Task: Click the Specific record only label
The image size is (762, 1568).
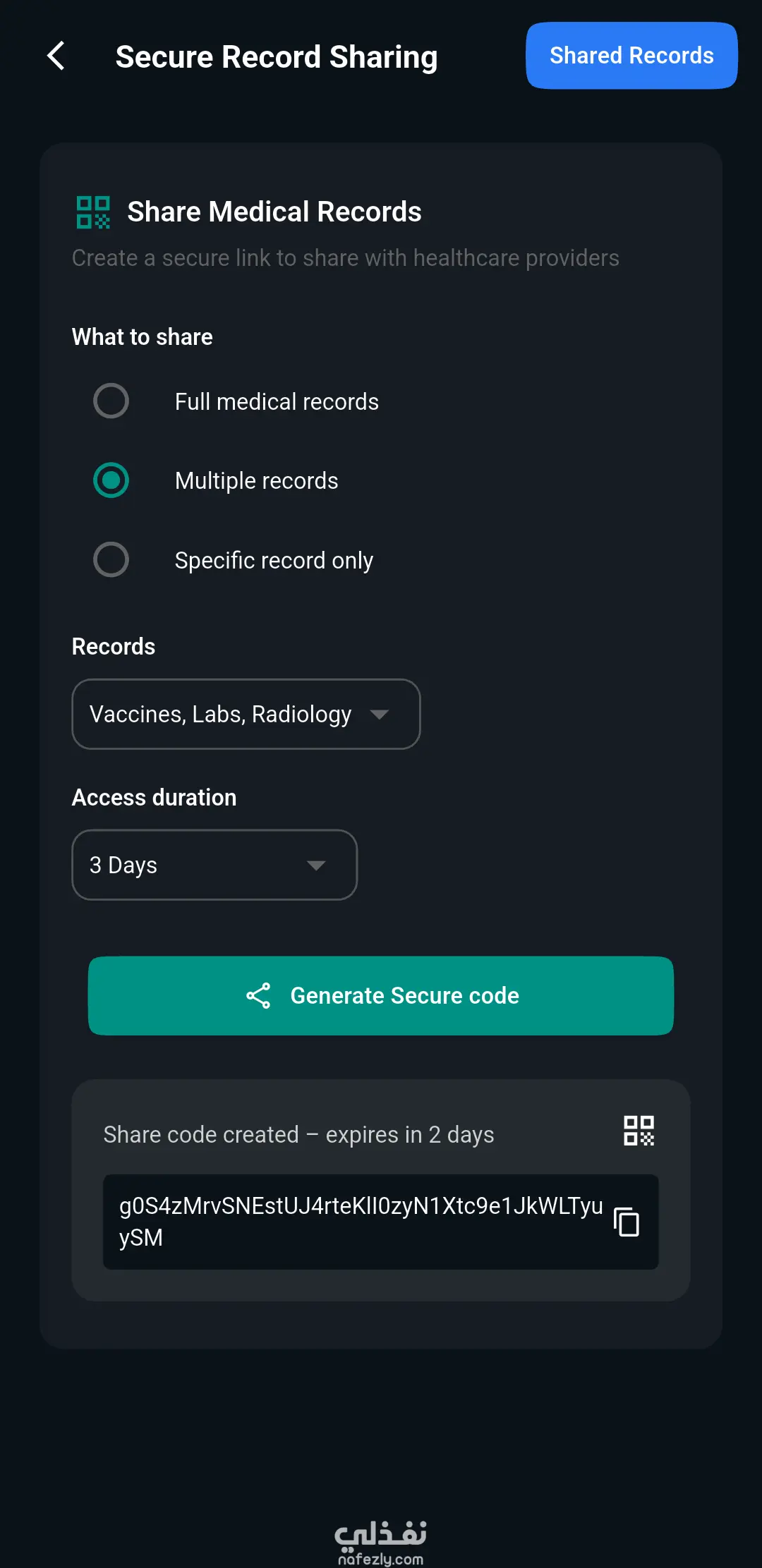Action: pos(274,560)
